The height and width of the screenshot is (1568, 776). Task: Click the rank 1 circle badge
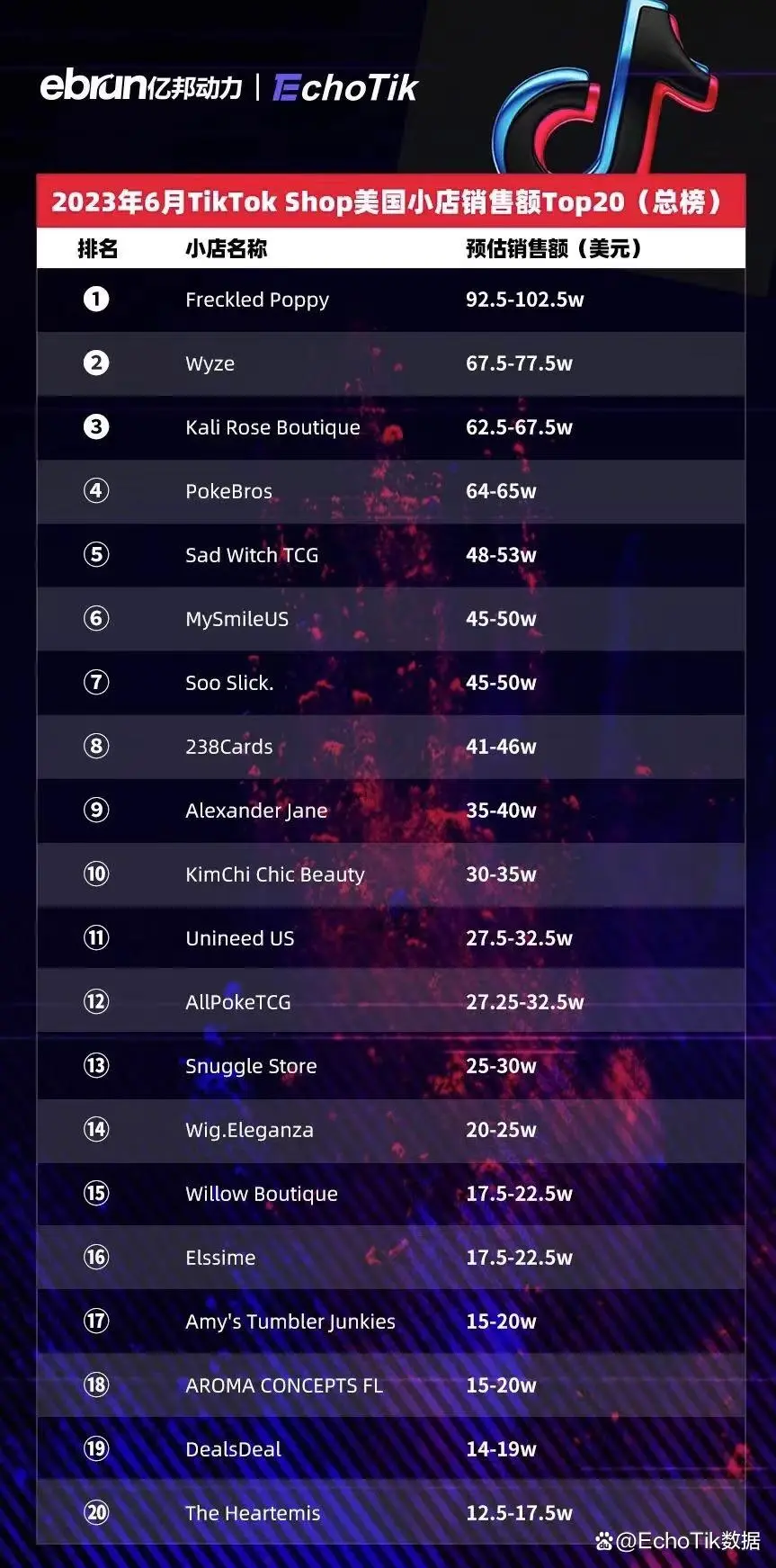pos(96,299)
